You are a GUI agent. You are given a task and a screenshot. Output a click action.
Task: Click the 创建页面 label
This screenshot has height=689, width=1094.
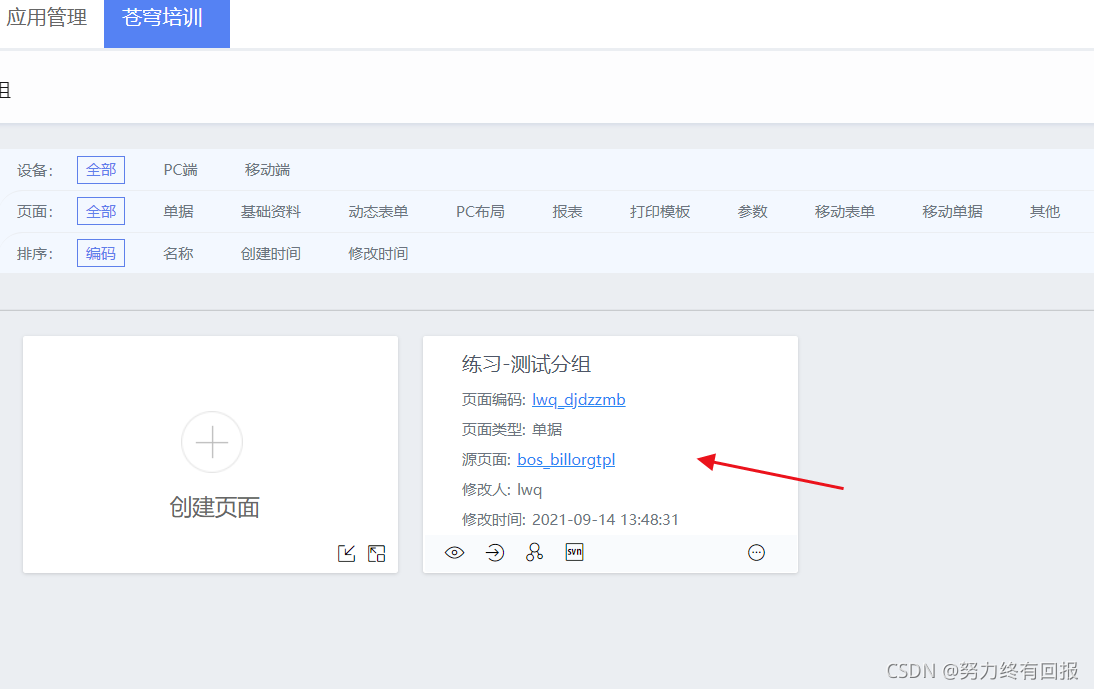pyautogui.click(x=214, y=507)
